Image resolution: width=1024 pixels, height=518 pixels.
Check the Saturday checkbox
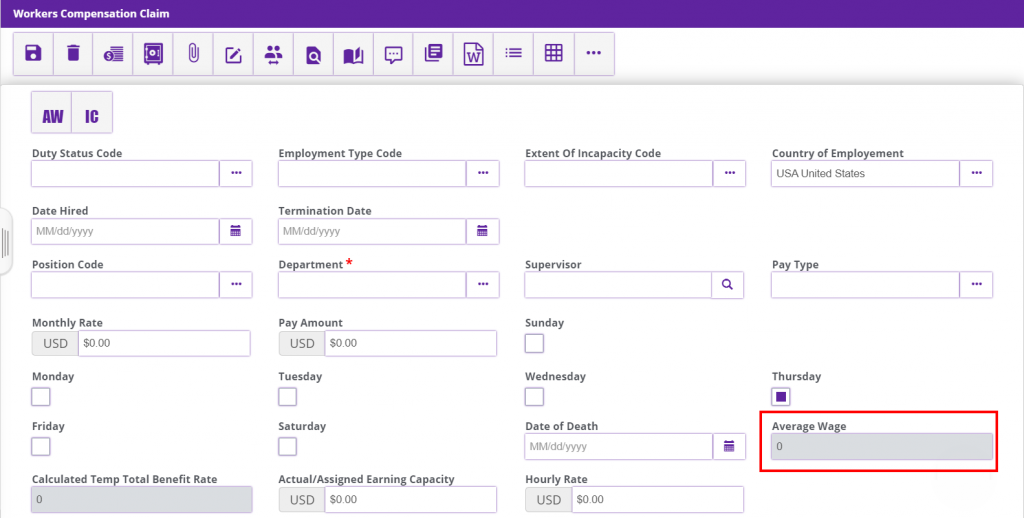click(x=287, y=446)
